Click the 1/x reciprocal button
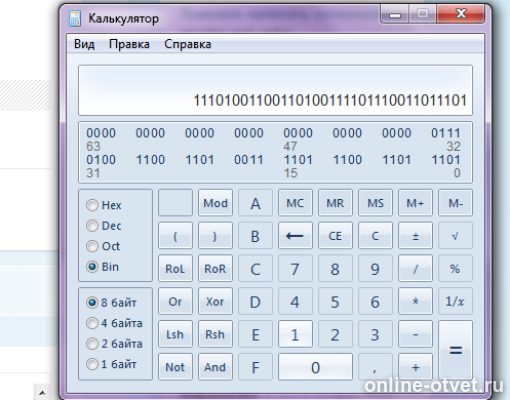This screenshot has height=400, width=510. [455, 301]
